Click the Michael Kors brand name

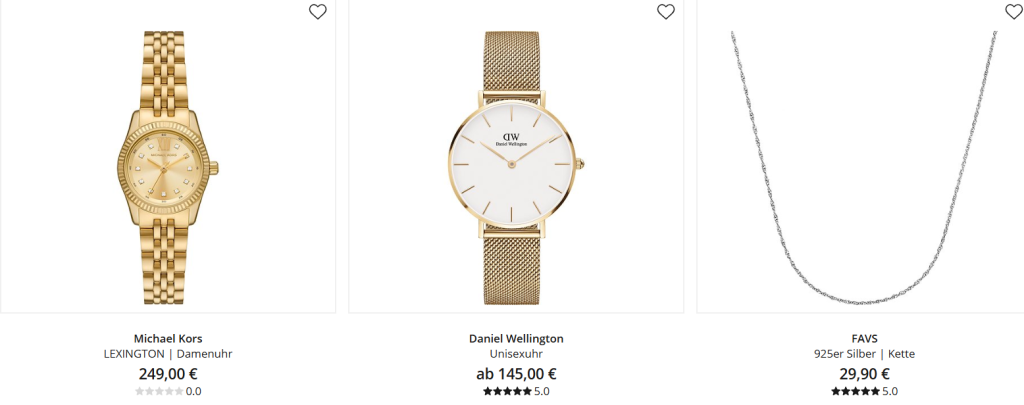click(x=168, y=338)
